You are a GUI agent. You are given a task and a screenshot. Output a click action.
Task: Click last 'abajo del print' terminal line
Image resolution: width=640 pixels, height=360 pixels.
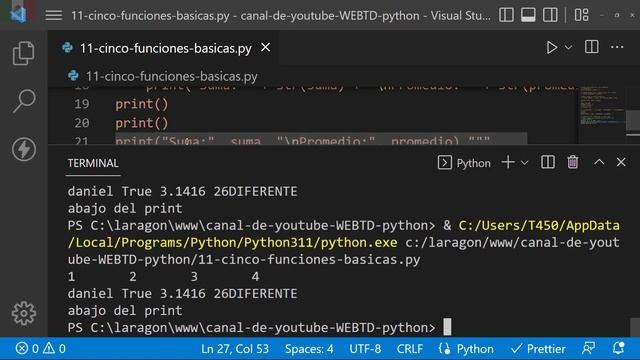coord(125,311)
